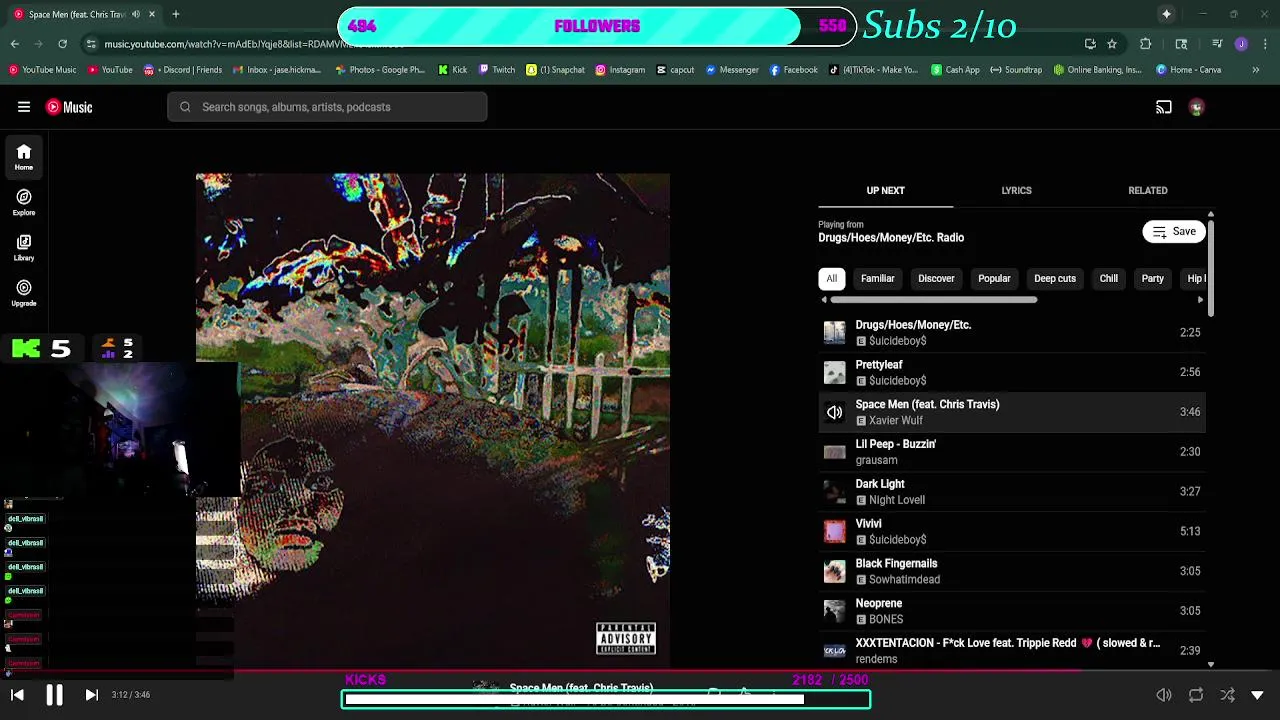Viewport: 1280px width, 720px height.
Task: Select the Popular filter chip
Action: click(994, 279)
